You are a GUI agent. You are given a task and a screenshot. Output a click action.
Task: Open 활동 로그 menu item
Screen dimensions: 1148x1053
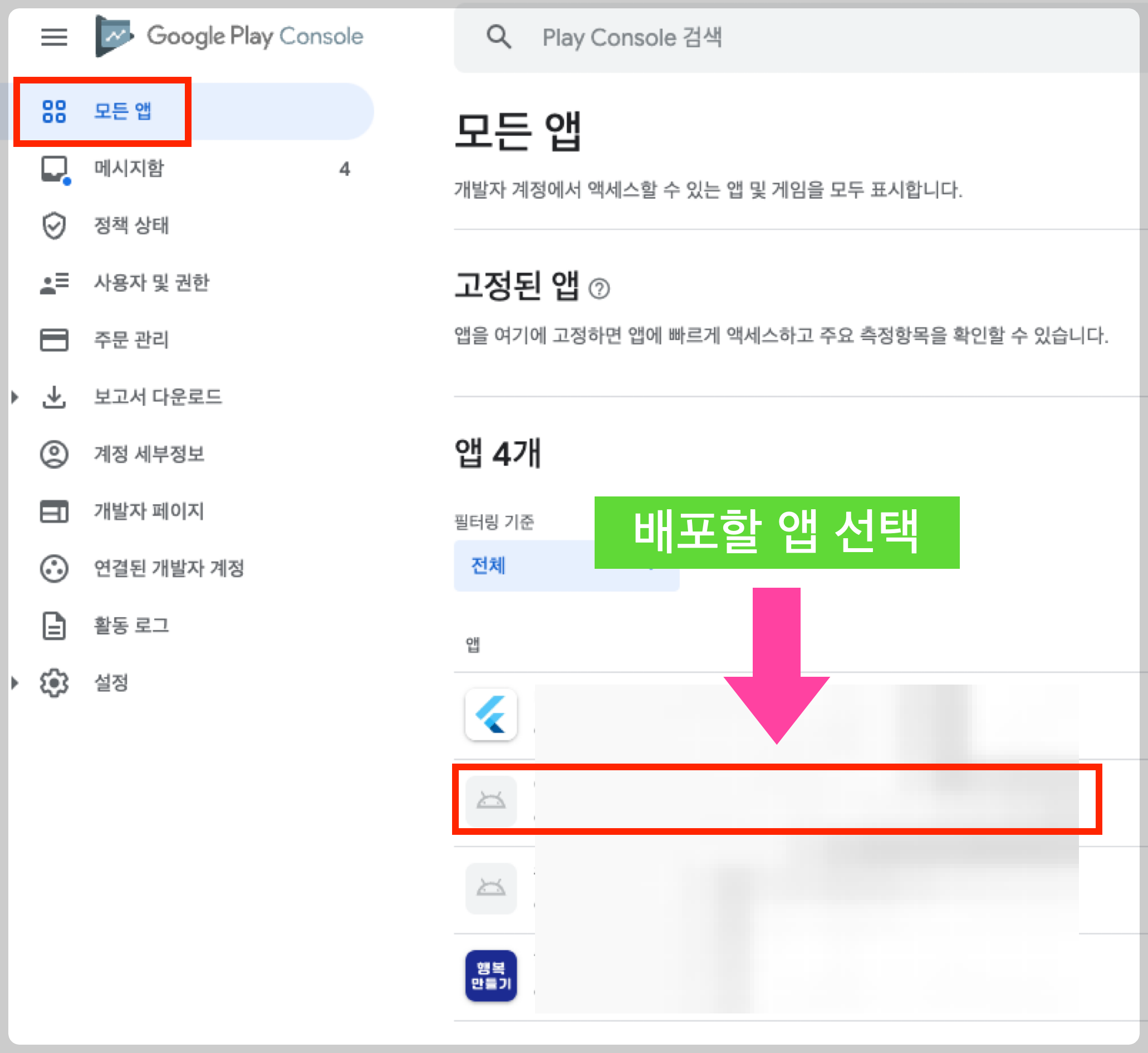[131, 625]
